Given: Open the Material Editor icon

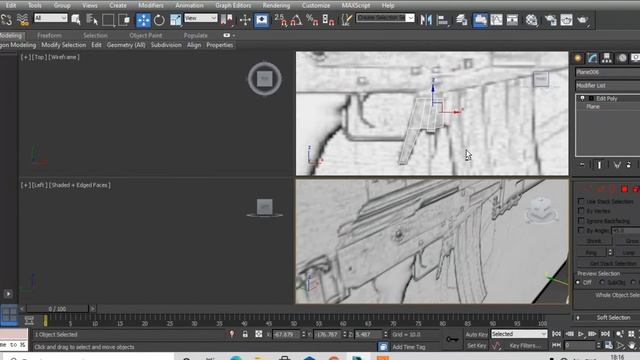Looking at the screenshot, I should point(531,20).
